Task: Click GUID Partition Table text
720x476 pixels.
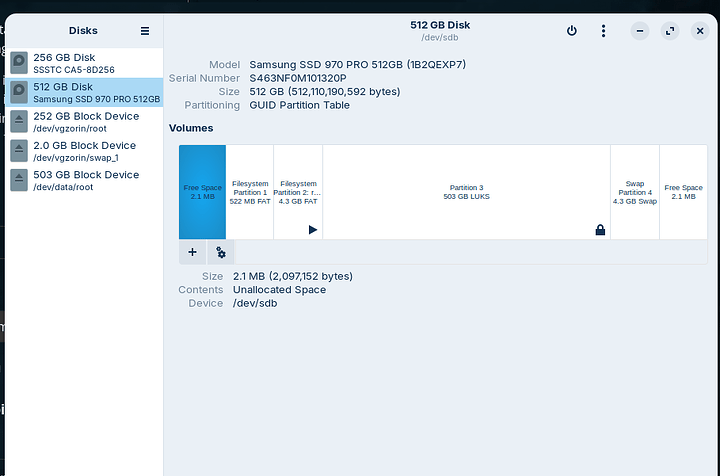Action: pos(299,105)
